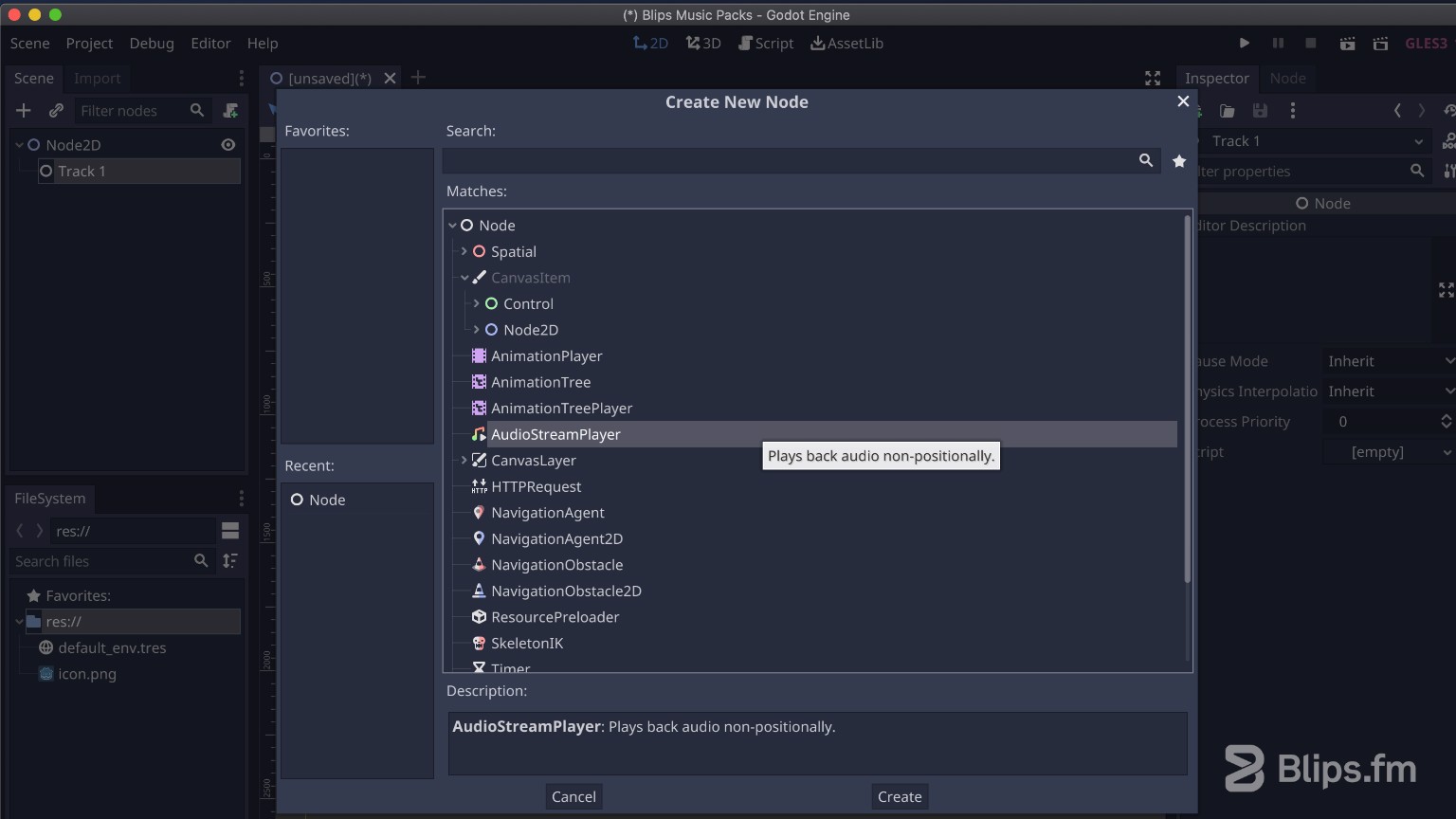Add a new scene tab with the plus icon
The height and width of the screenshot is (819, 1456).
click(418, 78)
